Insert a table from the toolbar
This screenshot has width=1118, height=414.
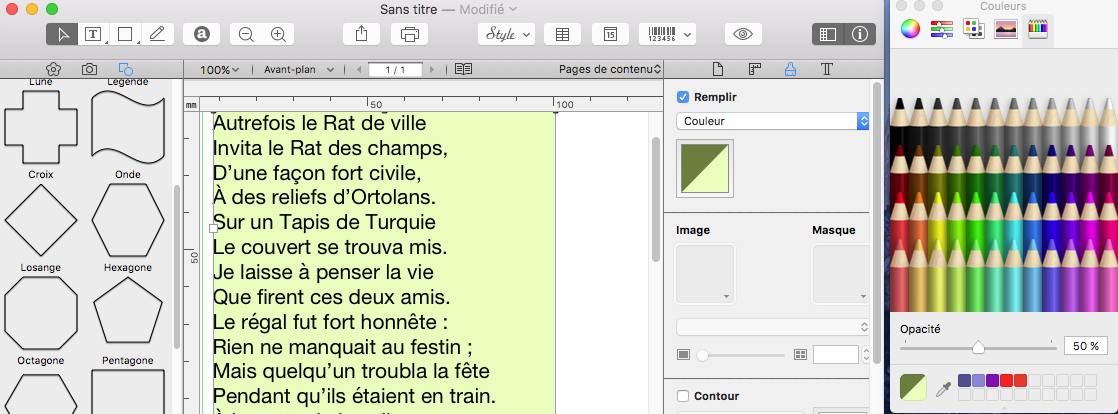pyautogui.click(x=562, y=34)
